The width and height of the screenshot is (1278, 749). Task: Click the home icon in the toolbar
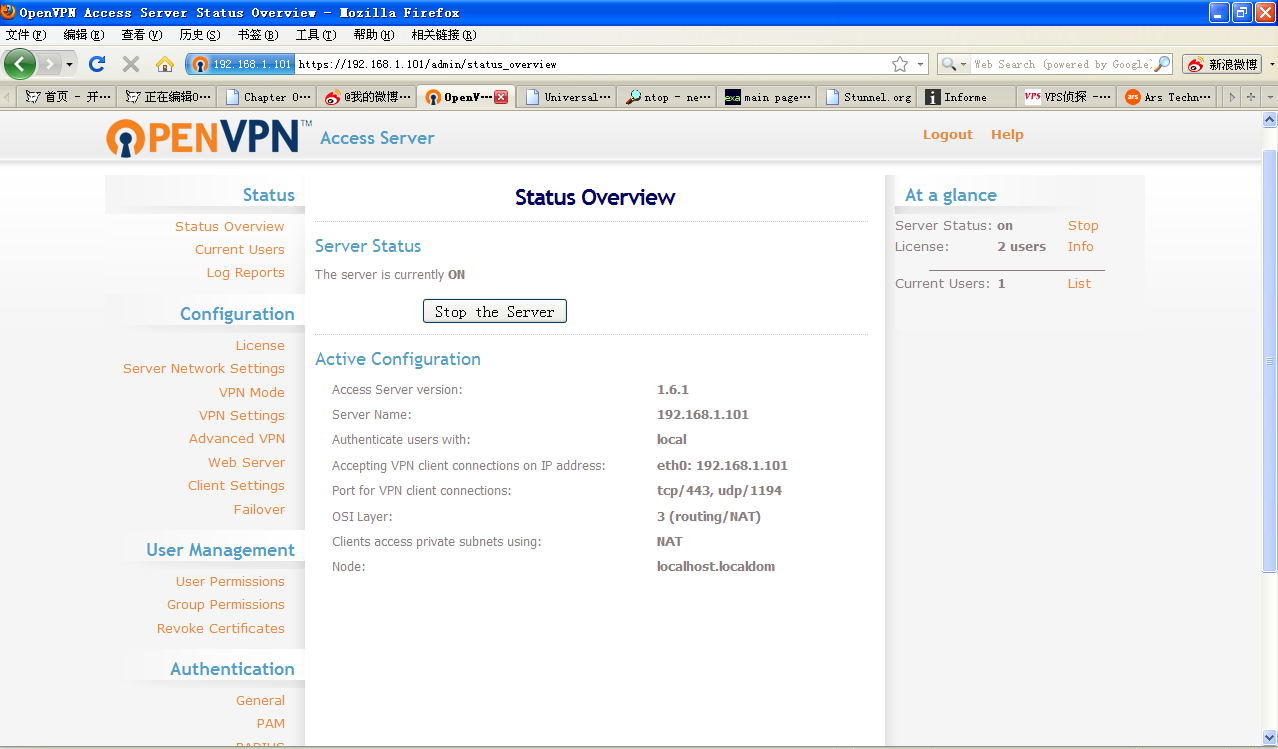pyautogui.click(x=165, y=64)
